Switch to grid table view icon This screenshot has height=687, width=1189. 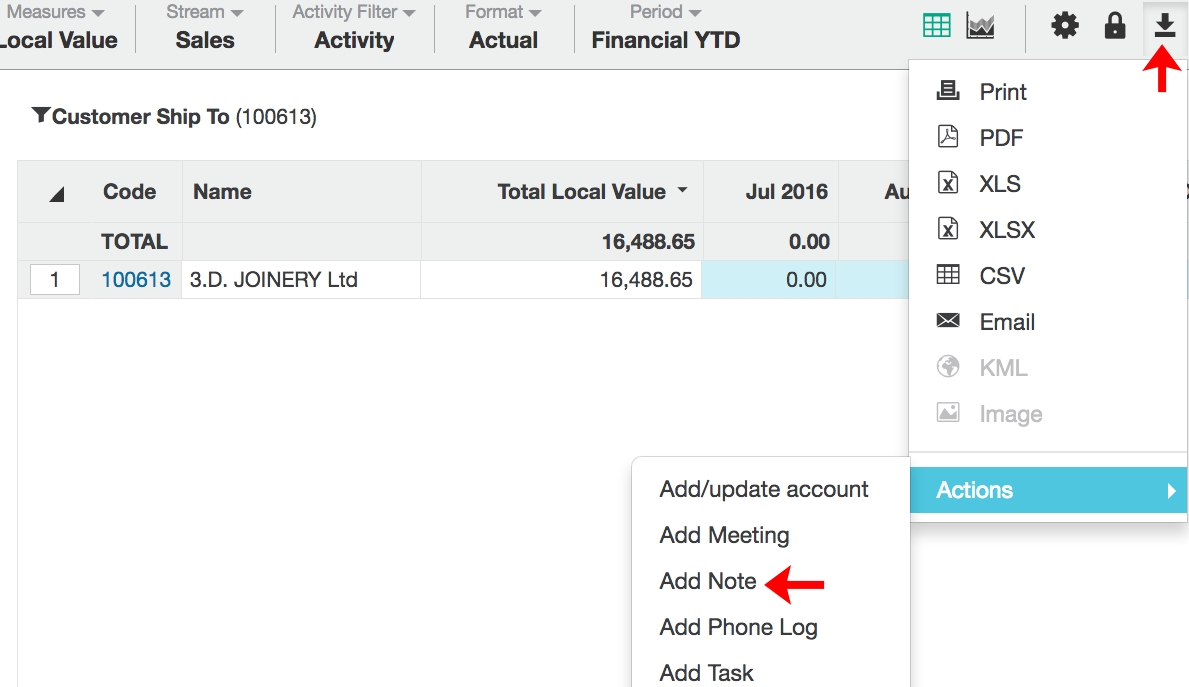tap(937, 27)
